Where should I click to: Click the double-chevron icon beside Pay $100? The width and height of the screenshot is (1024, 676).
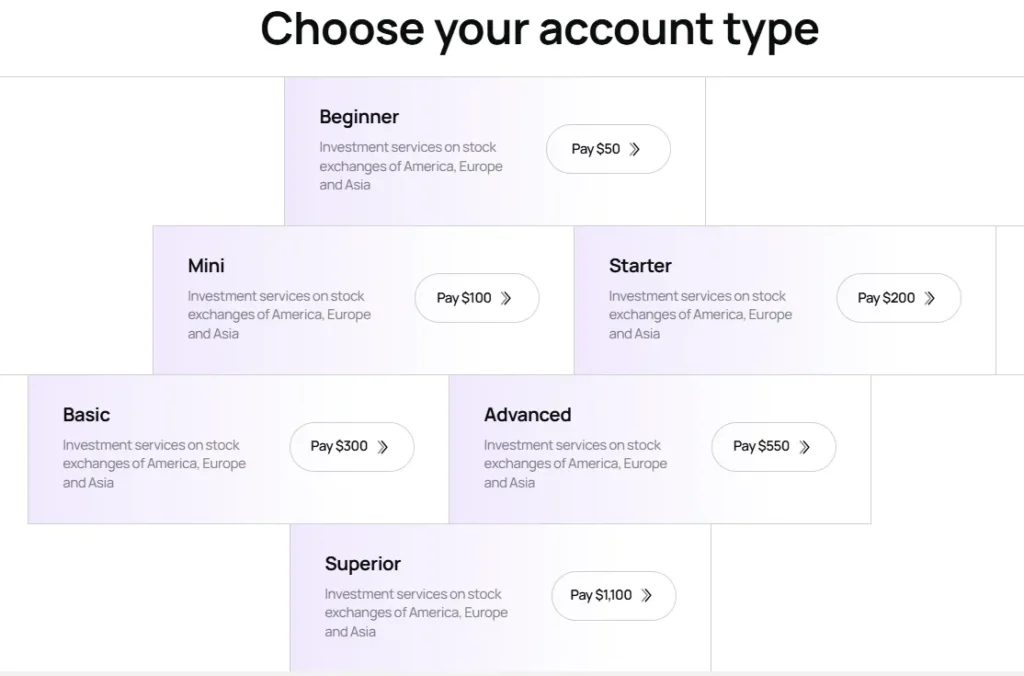[x=506, y=298]
